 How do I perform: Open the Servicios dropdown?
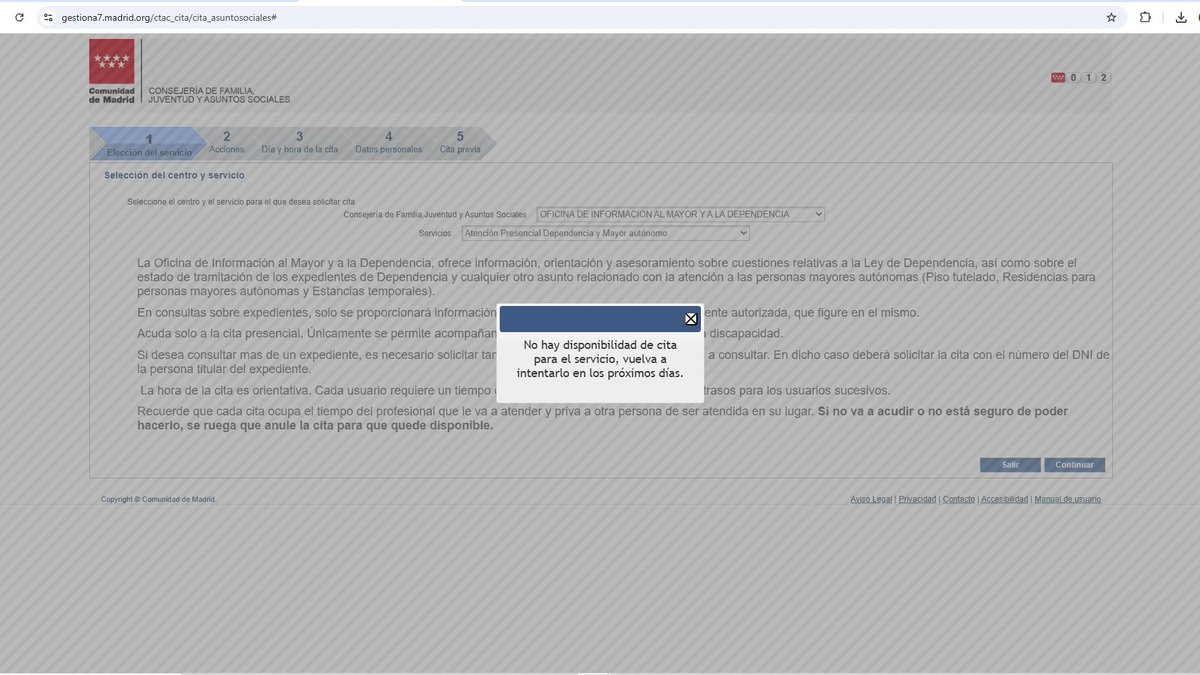click(605, 233)
